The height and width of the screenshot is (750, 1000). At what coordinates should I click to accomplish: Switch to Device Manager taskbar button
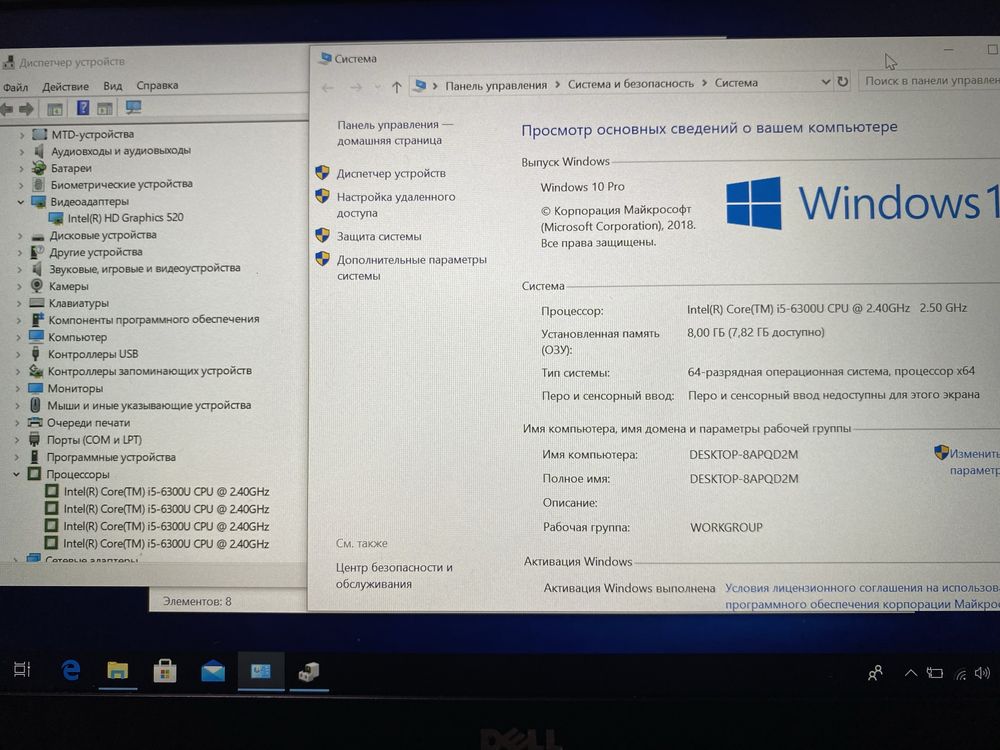[309, 672]
